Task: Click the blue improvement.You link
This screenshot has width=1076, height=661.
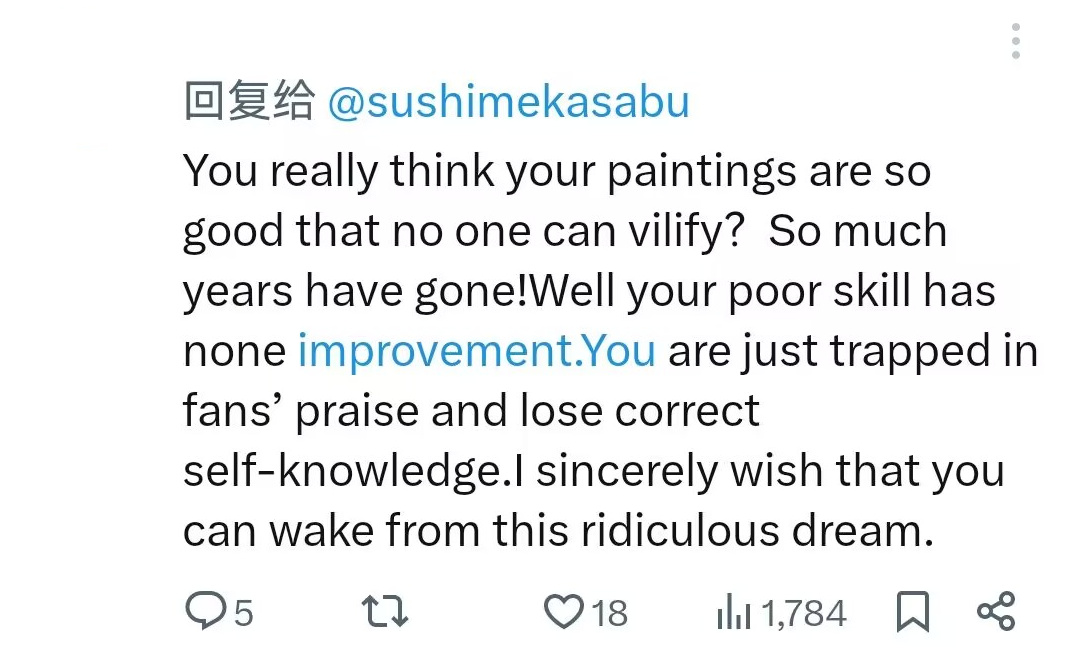Action: (x=477, y=351)
